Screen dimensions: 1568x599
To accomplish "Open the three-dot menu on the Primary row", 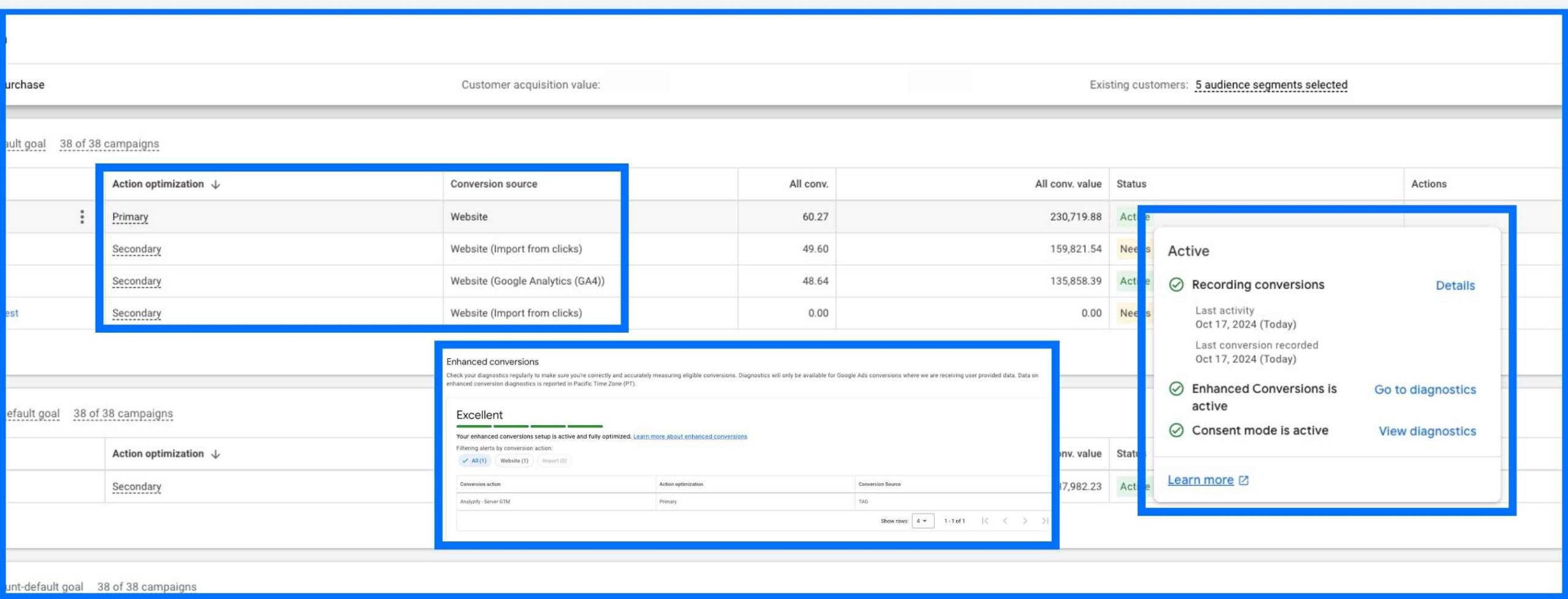I will (82, 217).
